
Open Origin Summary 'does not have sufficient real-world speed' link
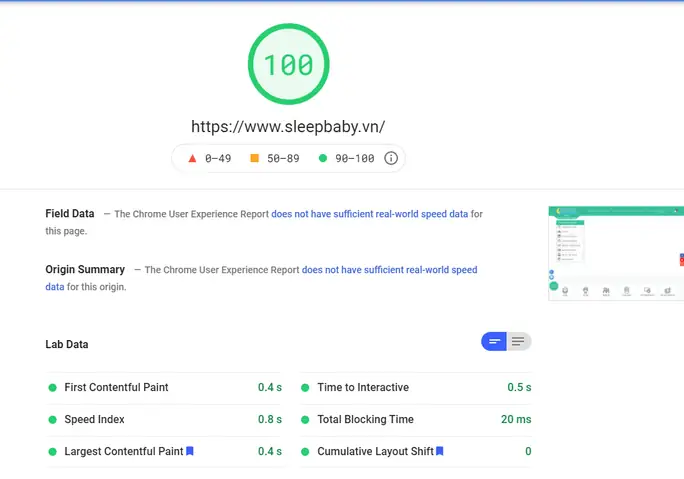pos(390,270)
